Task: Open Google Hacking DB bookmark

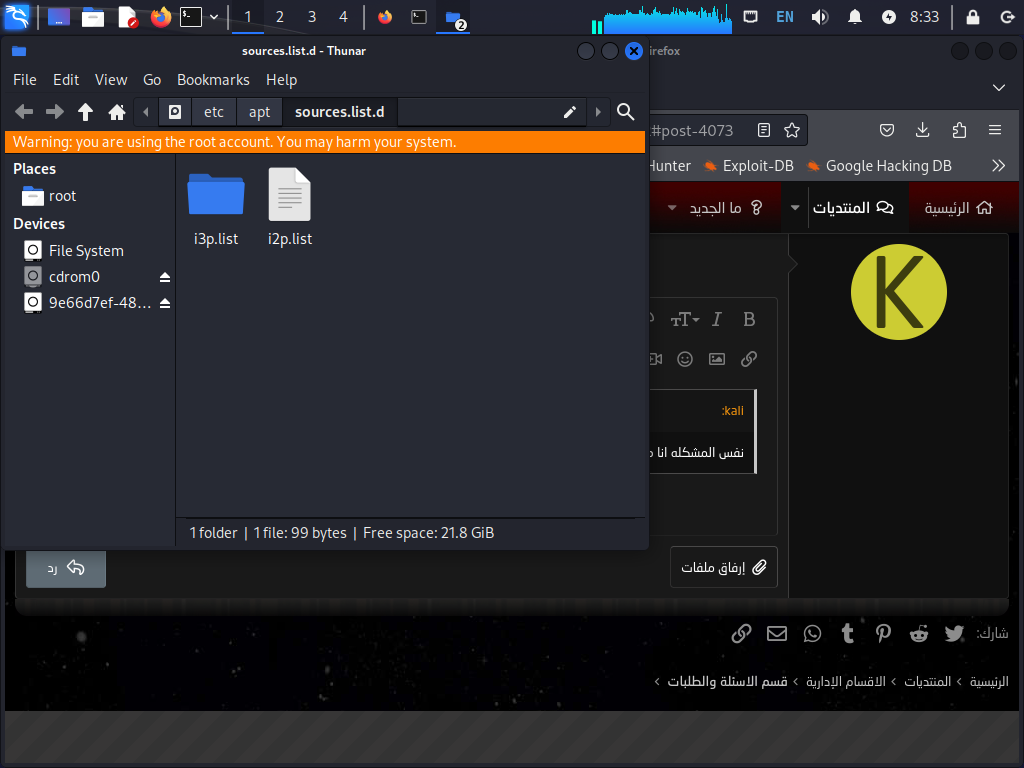Action: (879, 166)
